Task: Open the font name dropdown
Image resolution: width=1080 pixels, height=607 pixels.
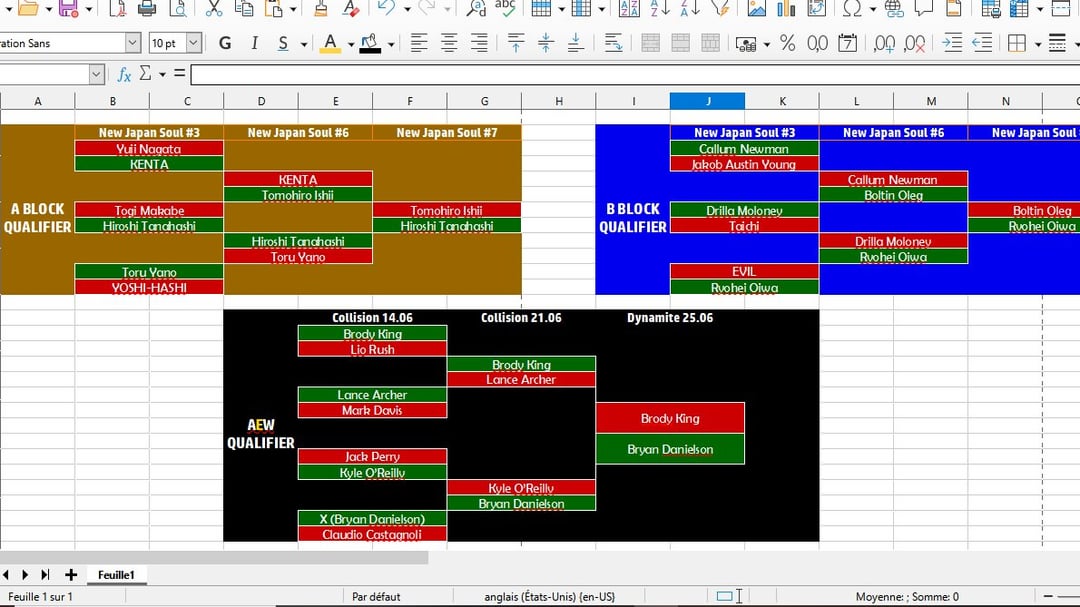Action: pyautogui.click(x=132, y=43)
